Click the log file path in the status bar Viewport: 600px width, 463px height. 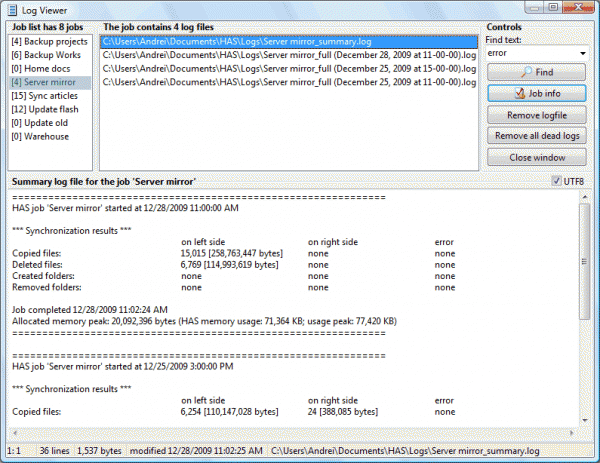click(x=405, y=451)
